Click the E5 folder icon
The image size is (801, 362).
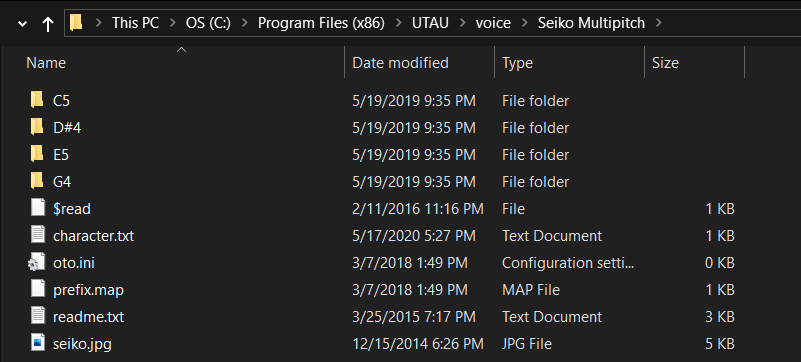click(37, 155)
